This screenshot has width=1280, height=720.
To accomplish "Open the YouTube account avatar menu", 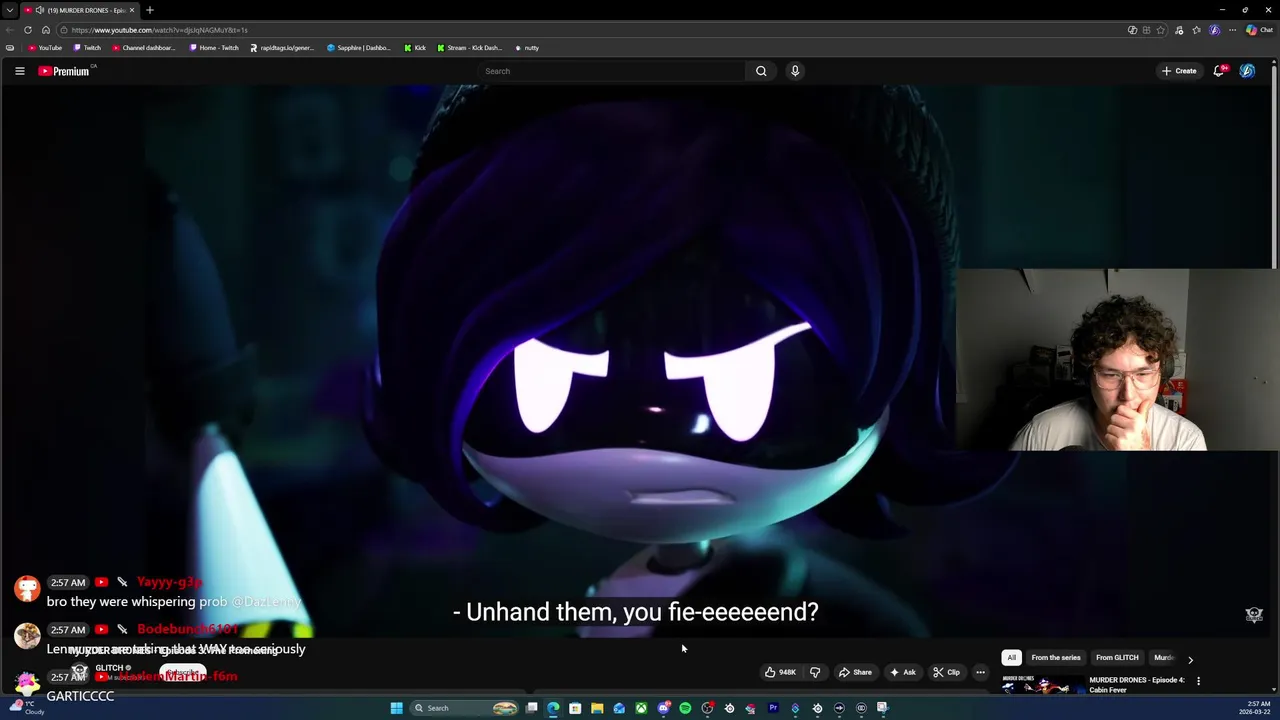I will [x=1247, y=71].
